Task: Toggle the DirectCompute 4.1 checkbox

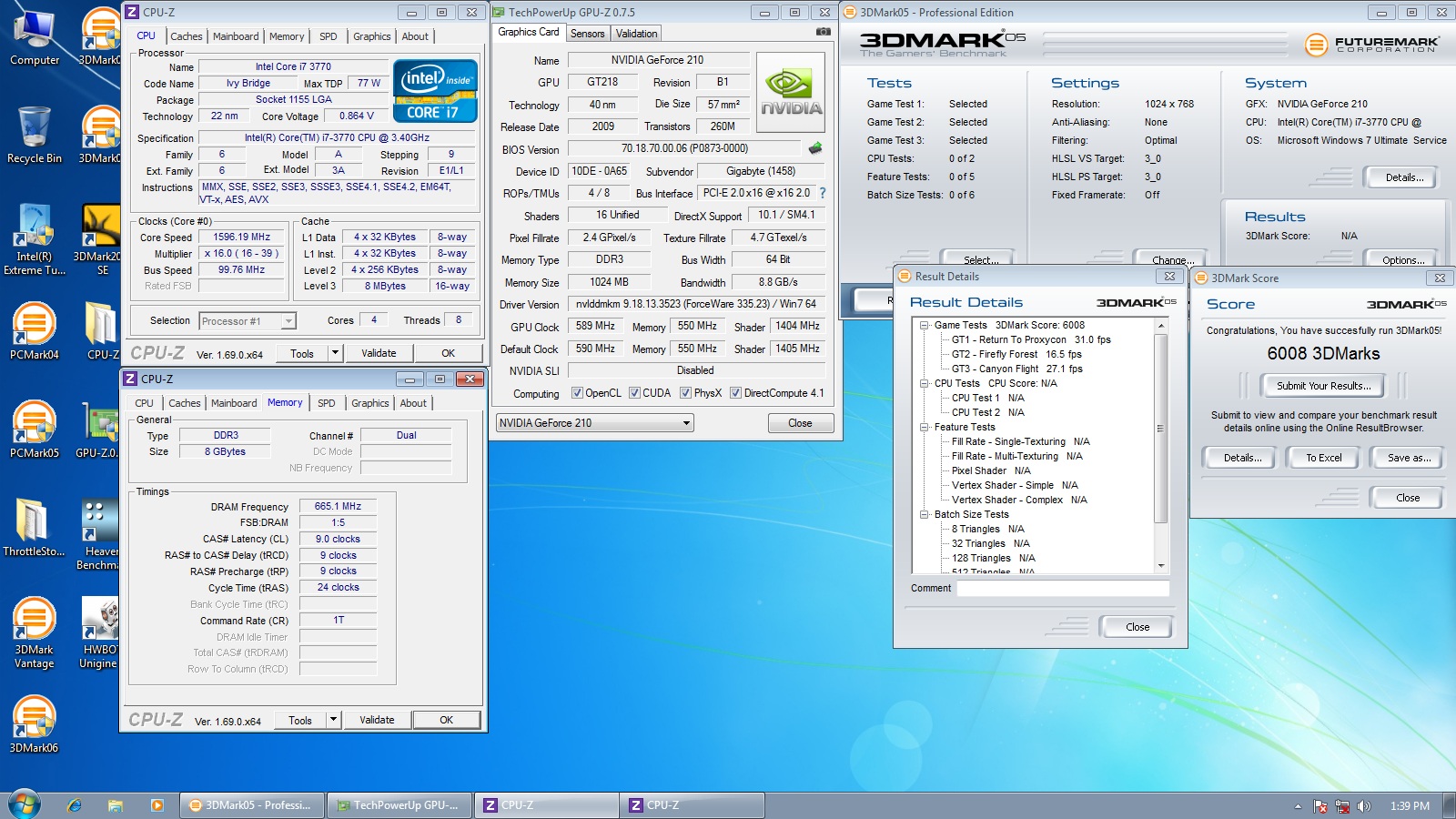Action: click(x=735, y=393)
